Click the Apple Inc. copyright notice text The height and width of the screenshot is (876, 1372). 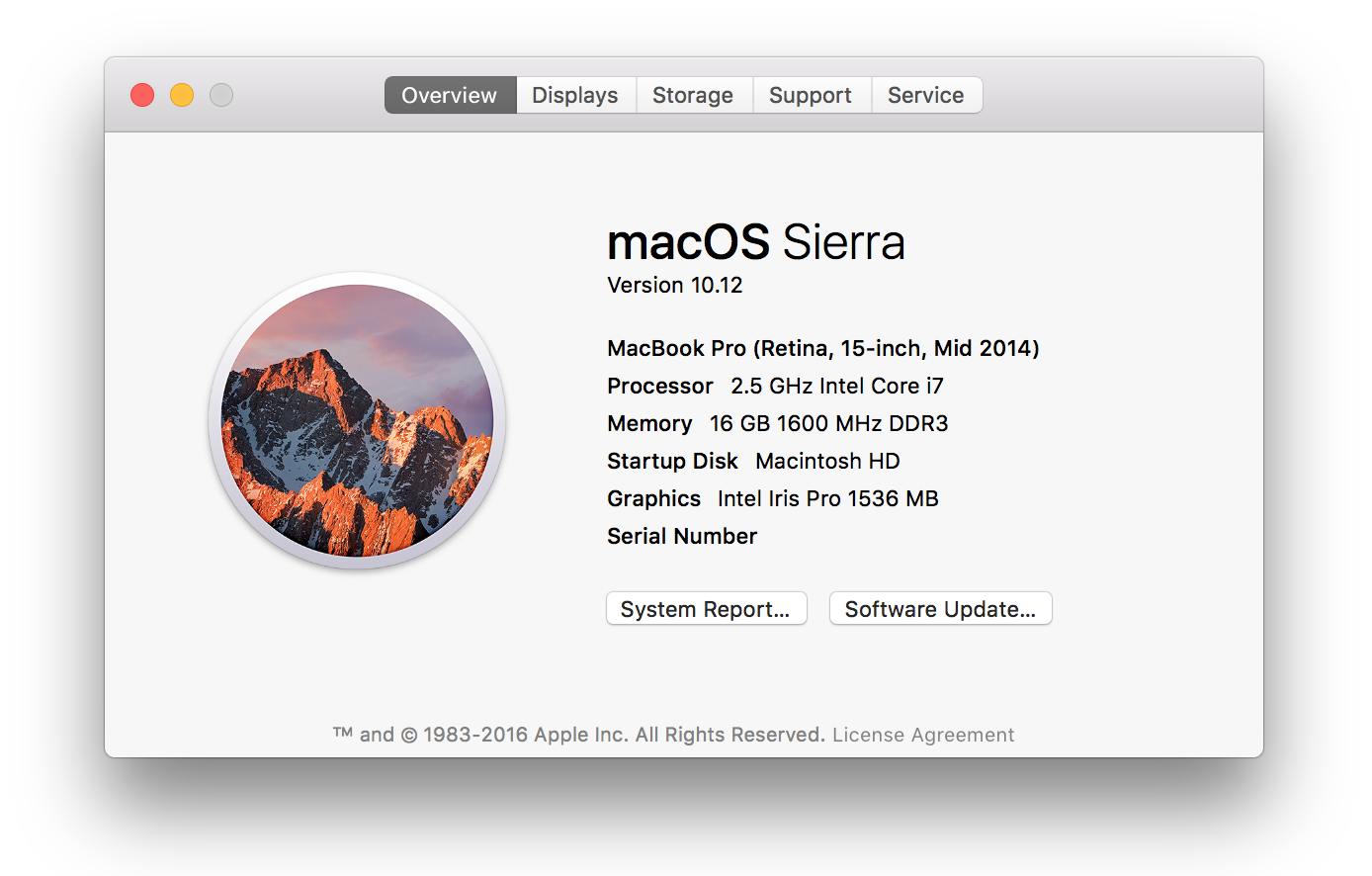(x=579, y=735)
